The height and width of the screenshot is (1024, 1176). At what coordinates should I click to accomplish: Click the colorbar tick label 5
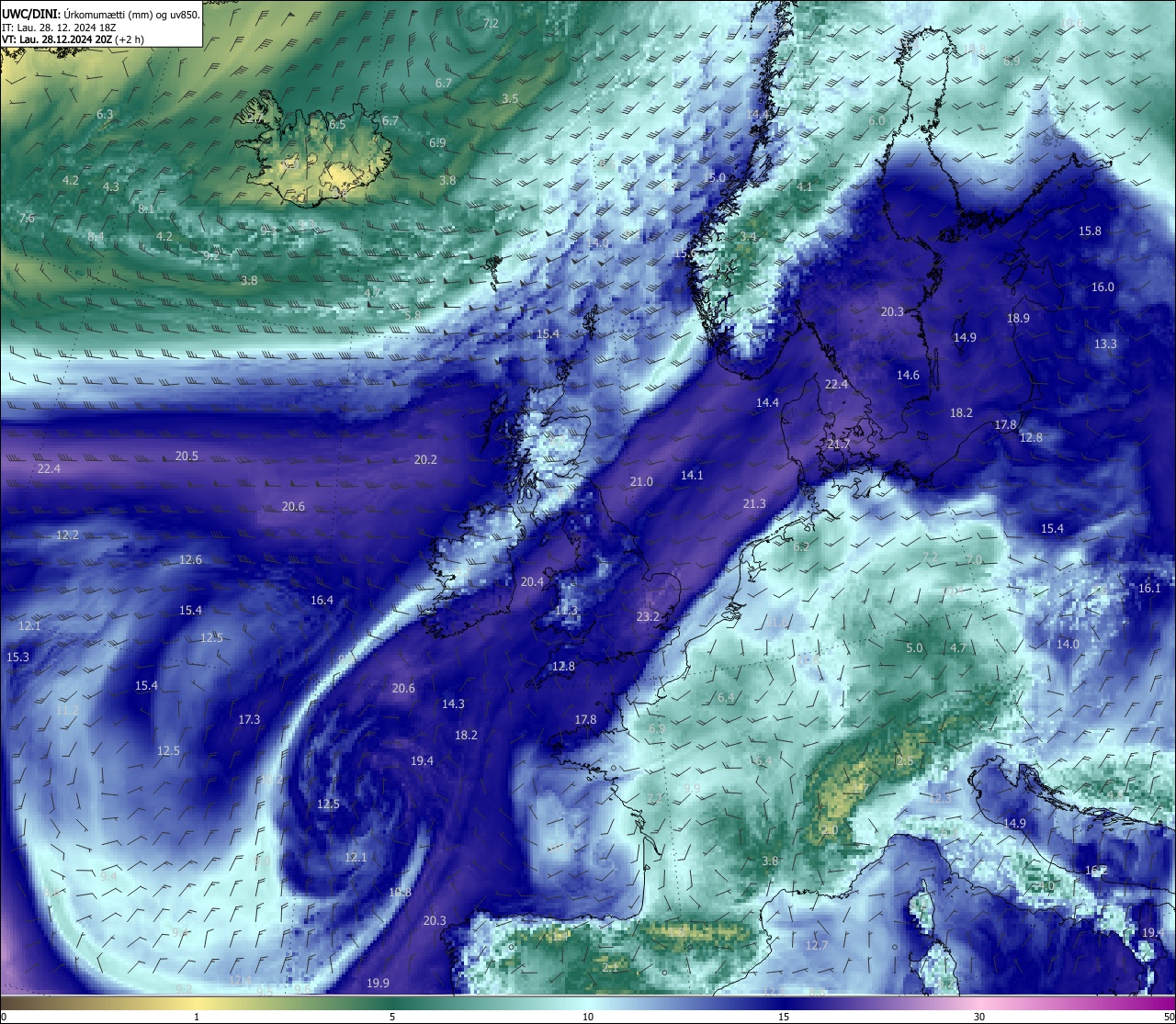click(x=392, y=1017)
